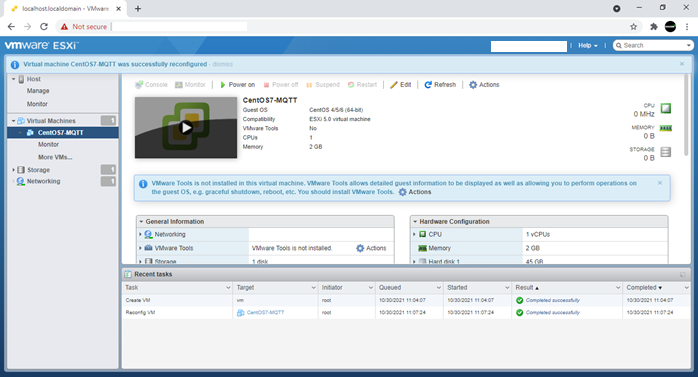Open the Task column dropdown arrow
This screenshot has height=377, width=698.
coord(228,288)
